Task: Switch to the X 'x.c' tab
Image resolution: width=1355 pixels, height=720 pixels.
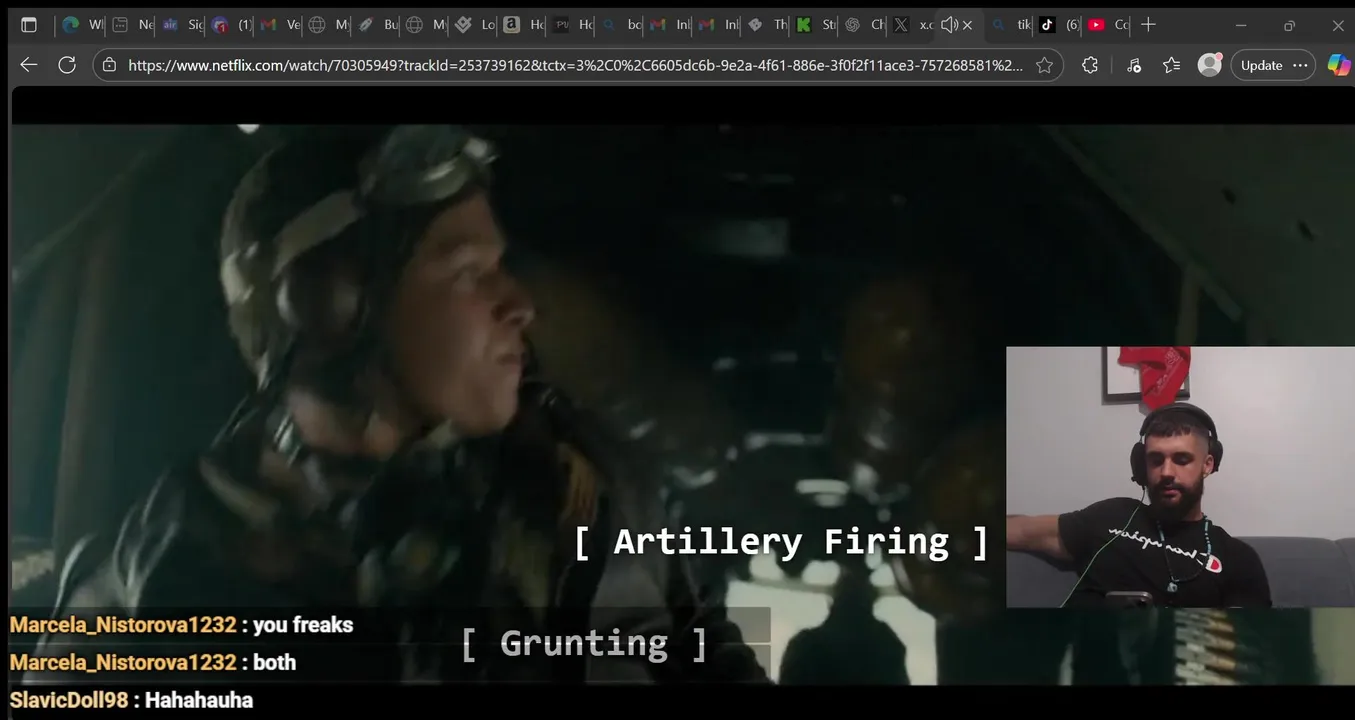Action: 912,25
